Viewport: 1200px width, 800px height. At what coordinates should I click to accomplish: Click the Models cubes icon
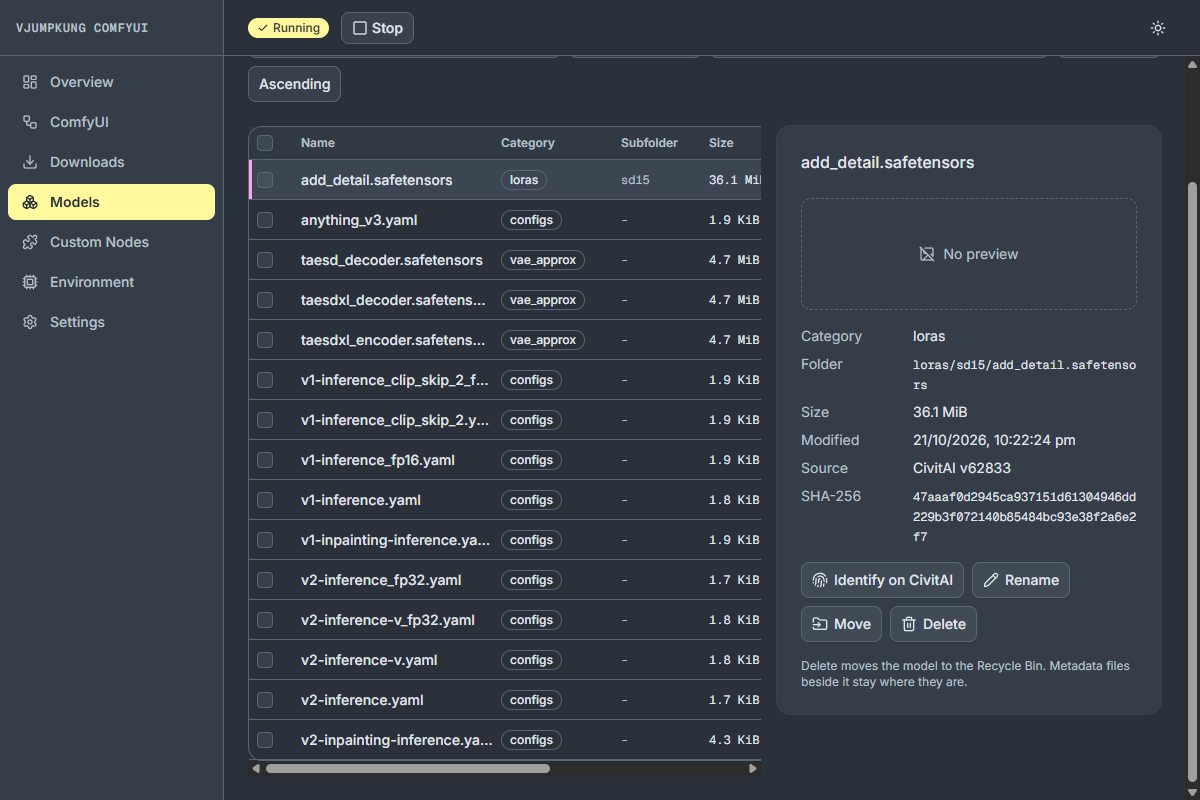(x=30, y=202)
